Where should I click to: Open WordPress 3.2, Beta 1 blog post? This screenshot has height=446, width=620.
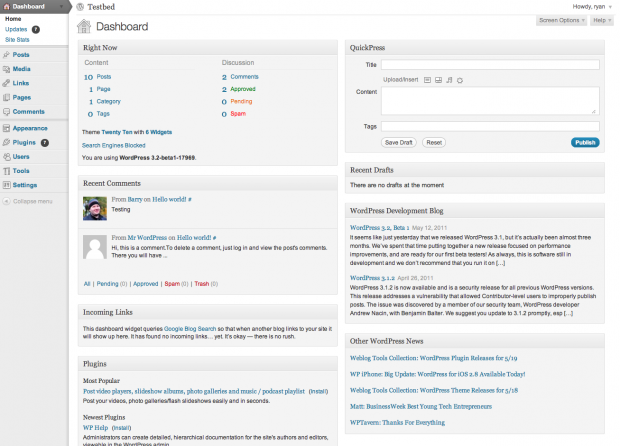(380, 228)
